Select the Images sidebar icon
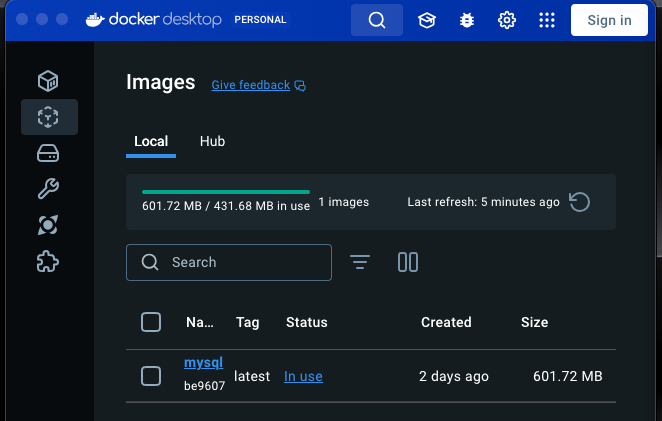Screen dimensions: 662x421 point(49,117)
